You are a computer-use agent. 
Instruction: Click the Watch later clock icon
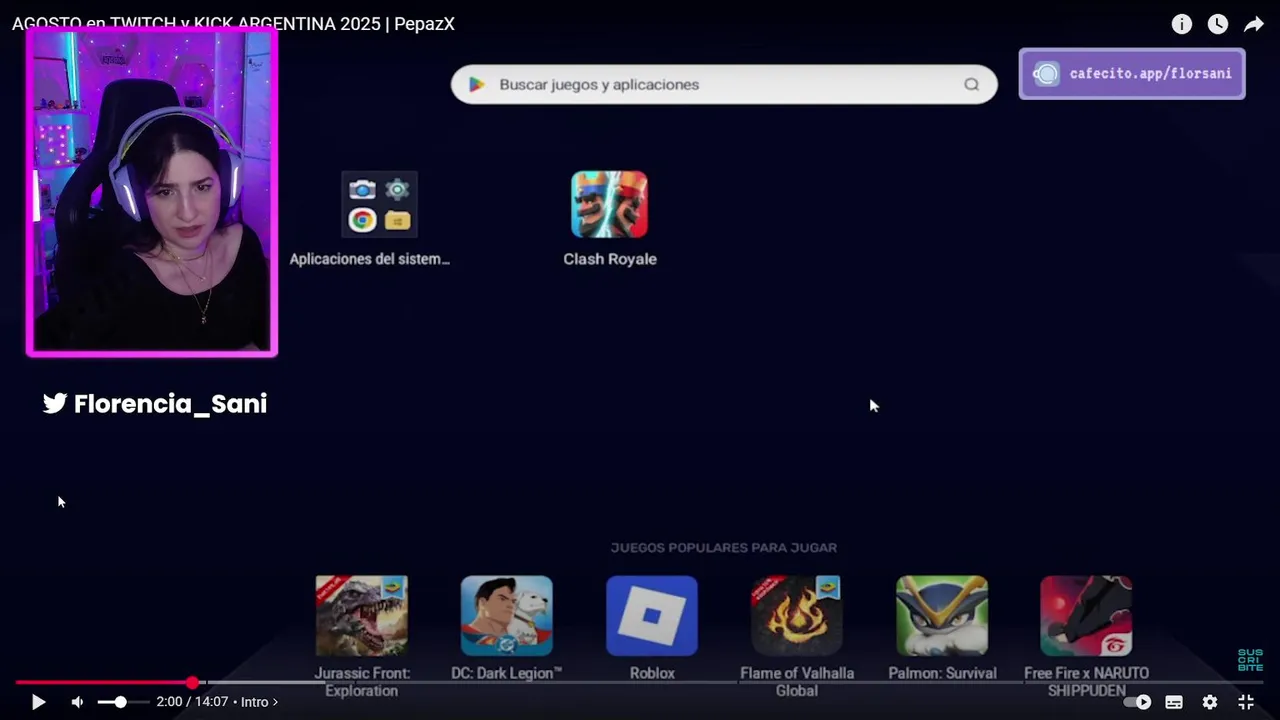point(1217,24)
